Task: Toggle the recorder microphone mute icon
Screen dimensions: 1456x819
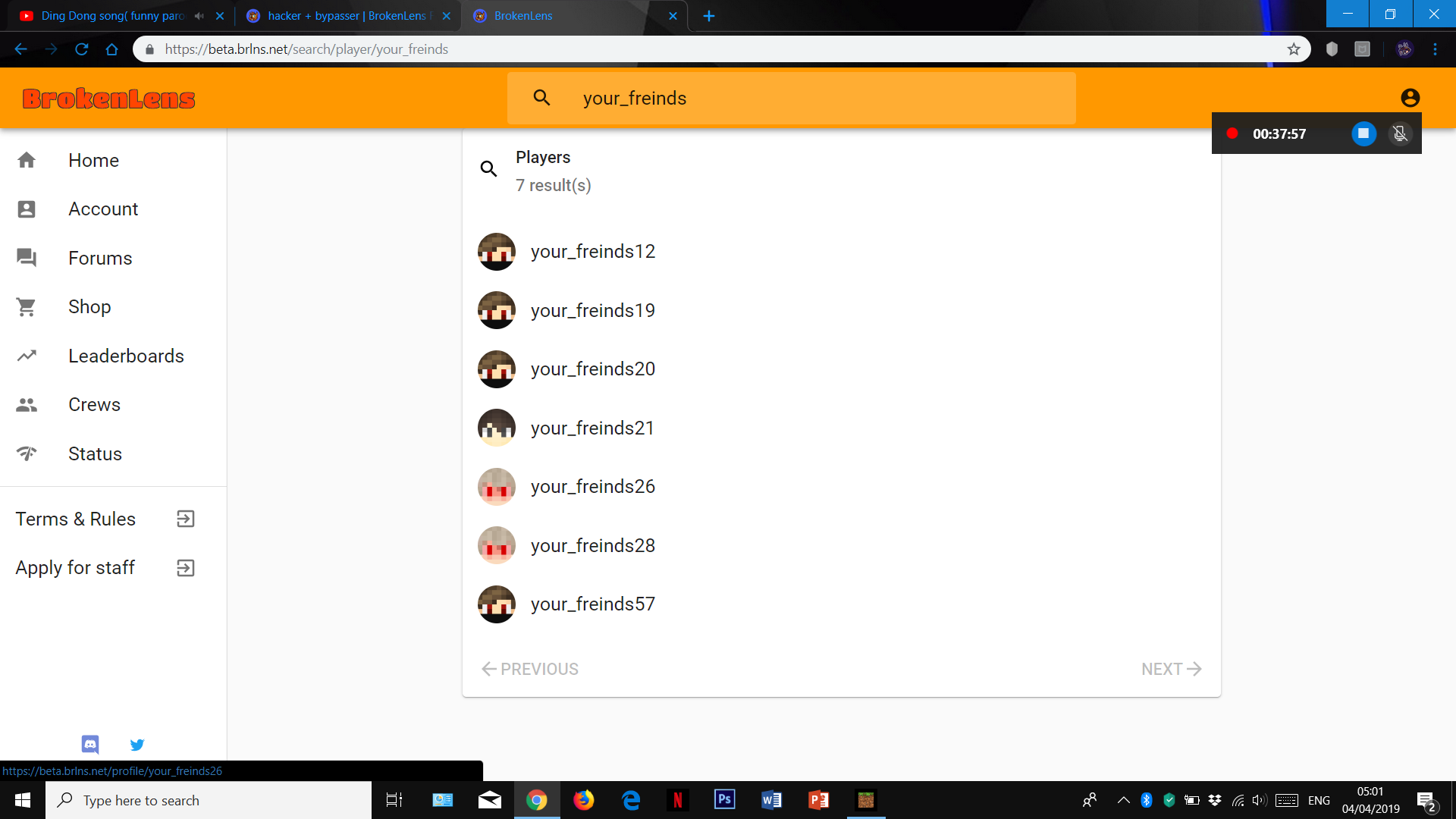Action: pos(1400,133)
